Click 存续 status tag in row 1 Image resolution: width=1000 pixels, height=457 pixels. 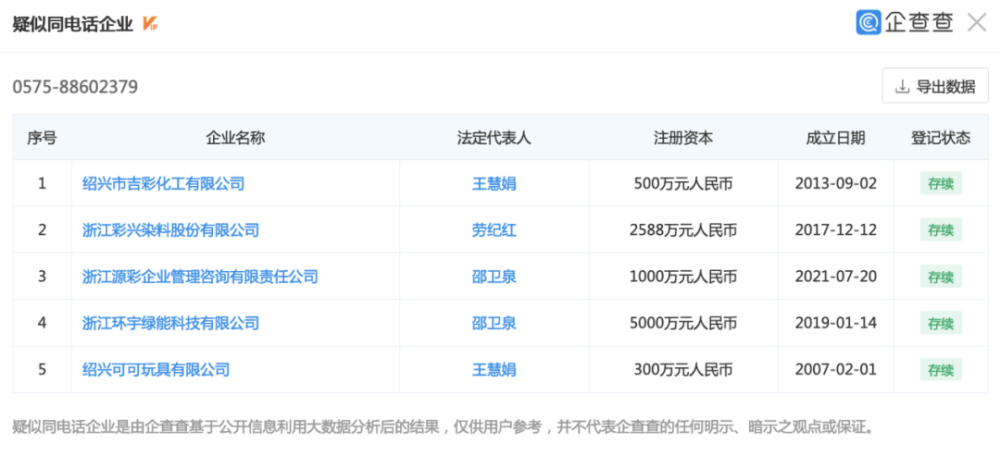[x=940, y=184]
